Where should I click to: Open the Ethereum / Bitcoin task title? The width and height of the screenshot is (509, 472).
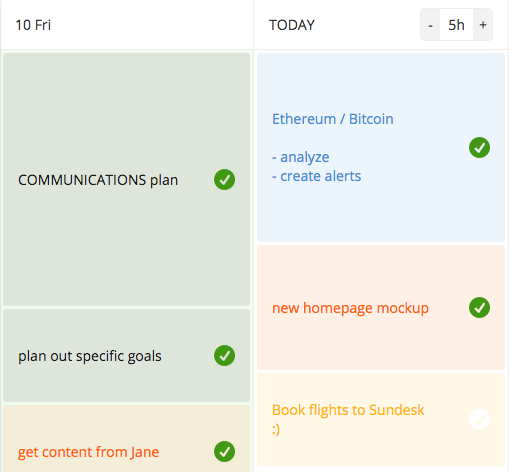(333, 119)
